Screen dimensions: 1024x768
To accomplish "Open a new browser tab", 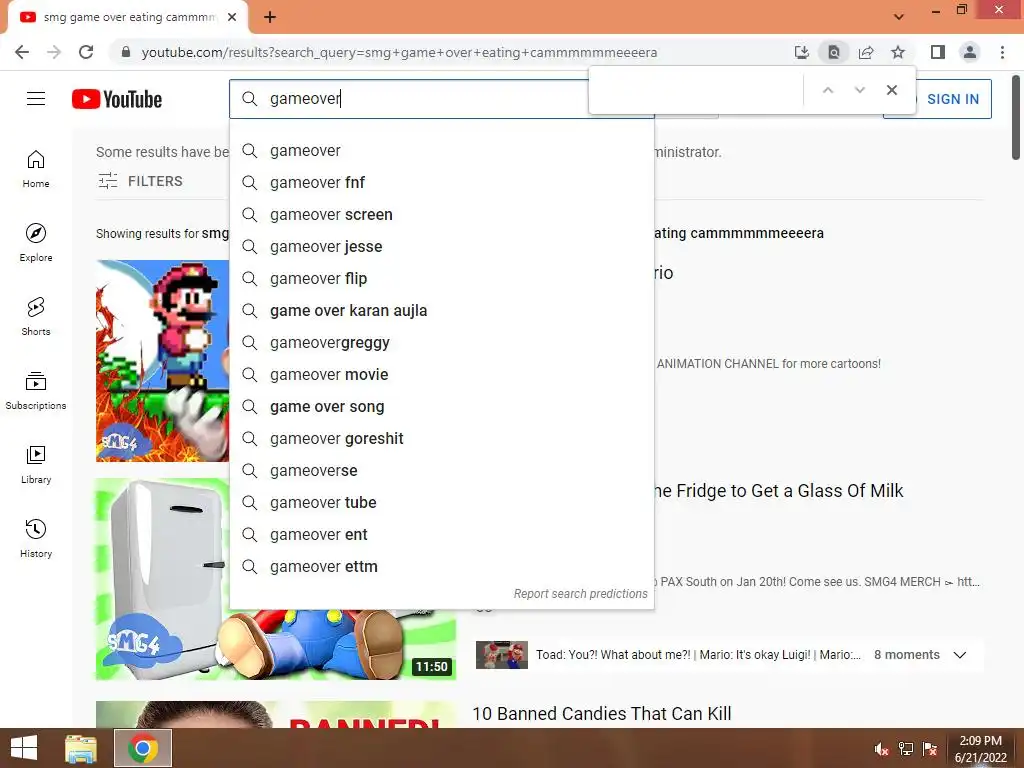I will pos(270,17).
